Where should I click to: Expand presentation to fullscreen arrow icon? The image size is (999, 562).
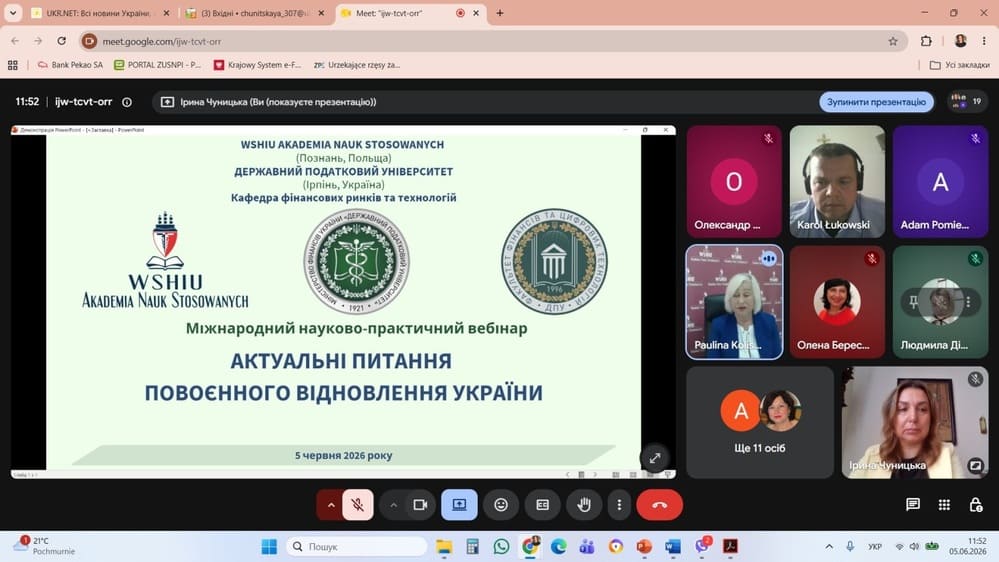tap(654, 458)
